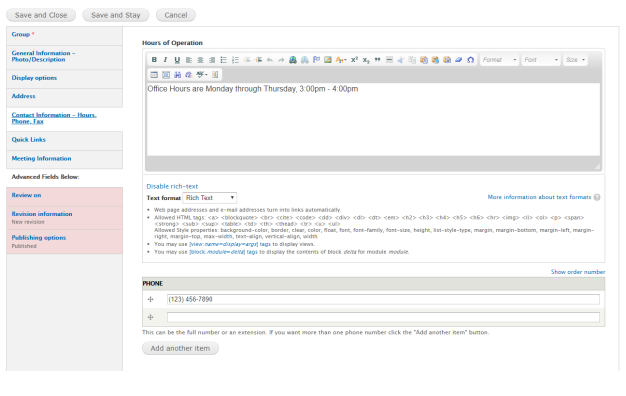The image size is (626, 396).
Task: Toggle bold formatting in the editor
Action: (154, 60)
